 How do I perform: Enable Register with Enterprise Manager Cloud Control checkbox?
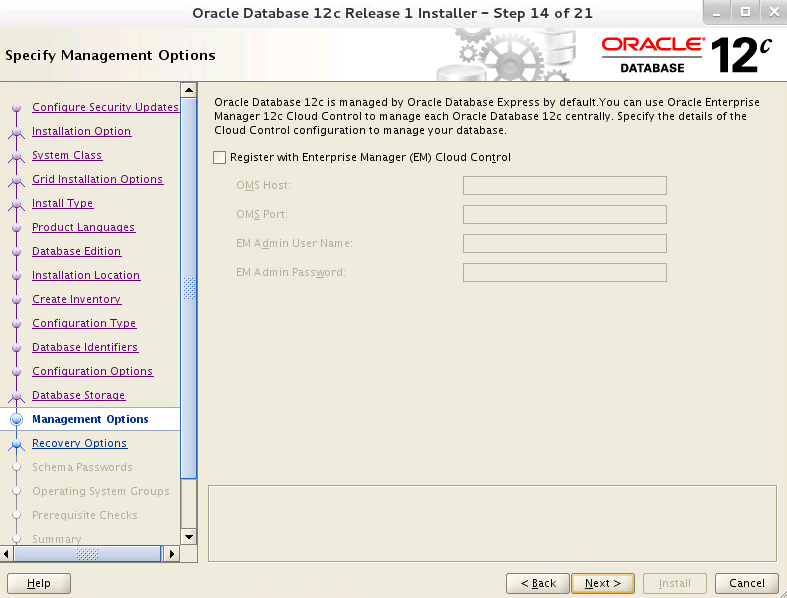pyautogui.click(x=219, y=158)
